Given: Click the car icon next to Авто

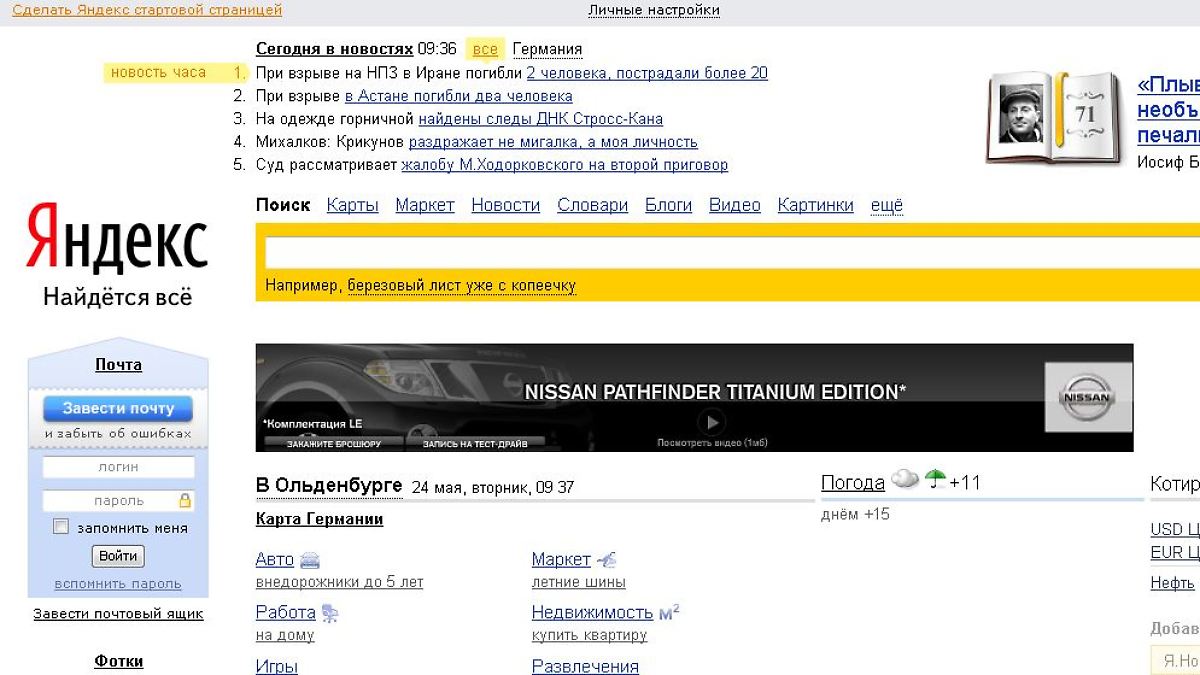Looking at the screenshot, I should tap(310, 560).
